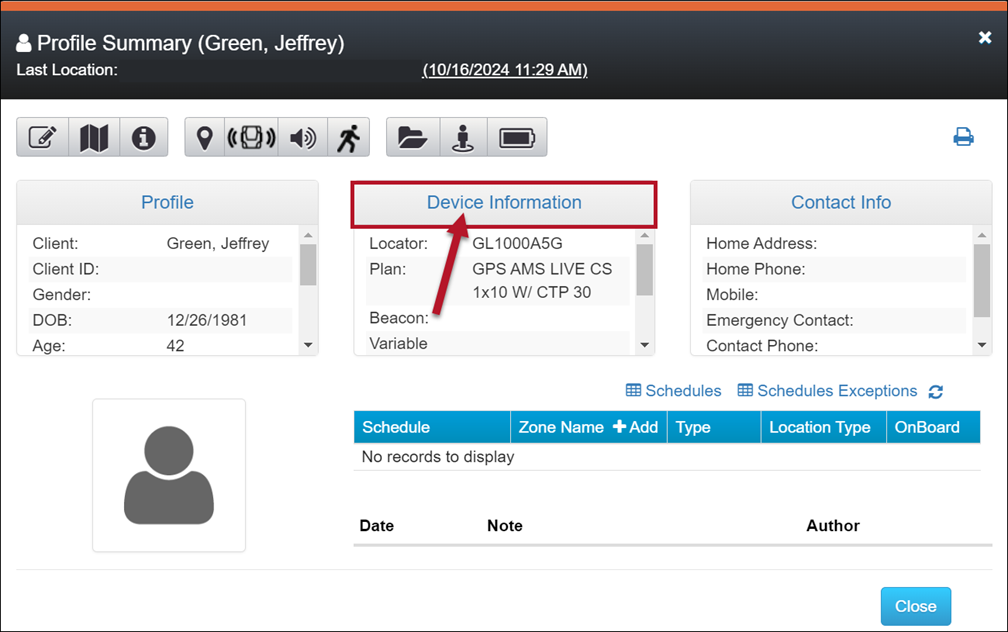Add a new zone name

pos(635,427)
